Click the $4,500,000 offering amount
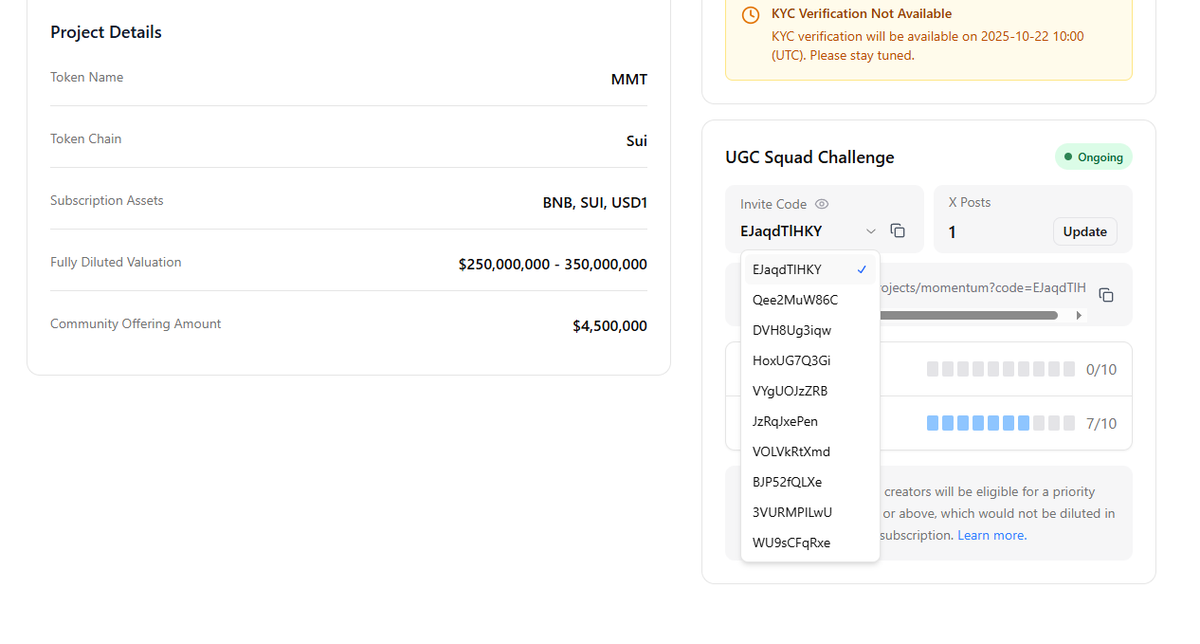The height and width of the screenshot is (644, 1200). [610, 326]
